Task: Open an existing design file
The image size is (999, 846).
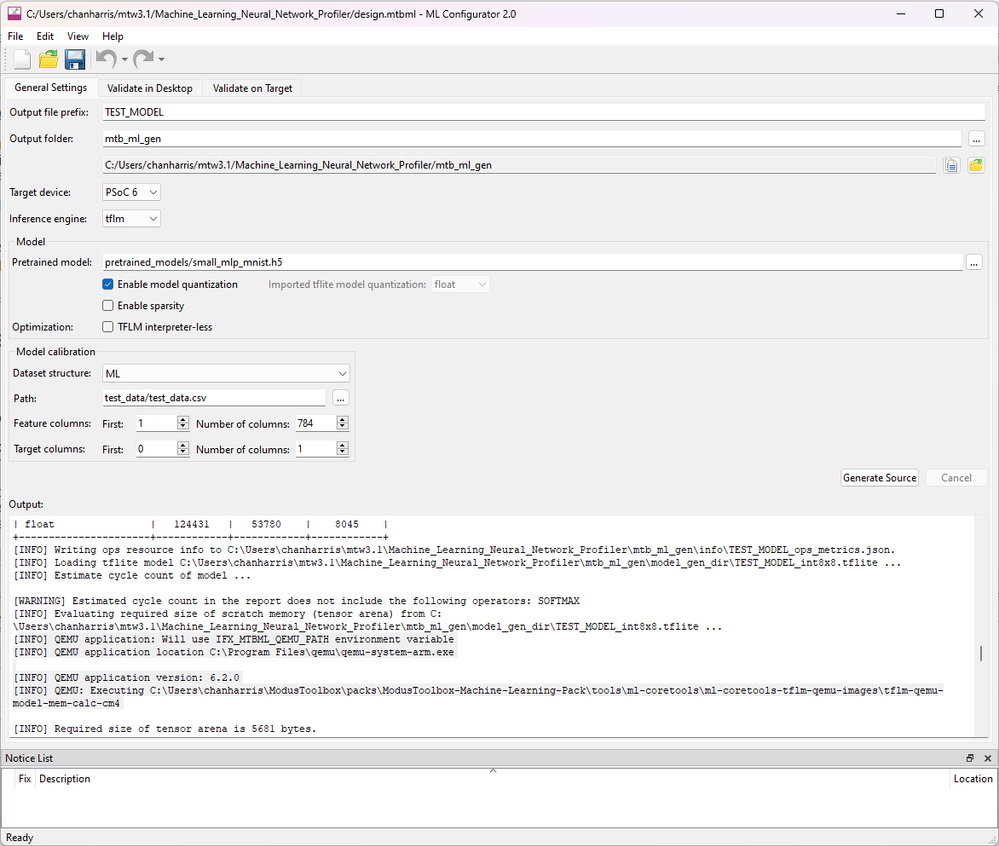Action: 47,59
